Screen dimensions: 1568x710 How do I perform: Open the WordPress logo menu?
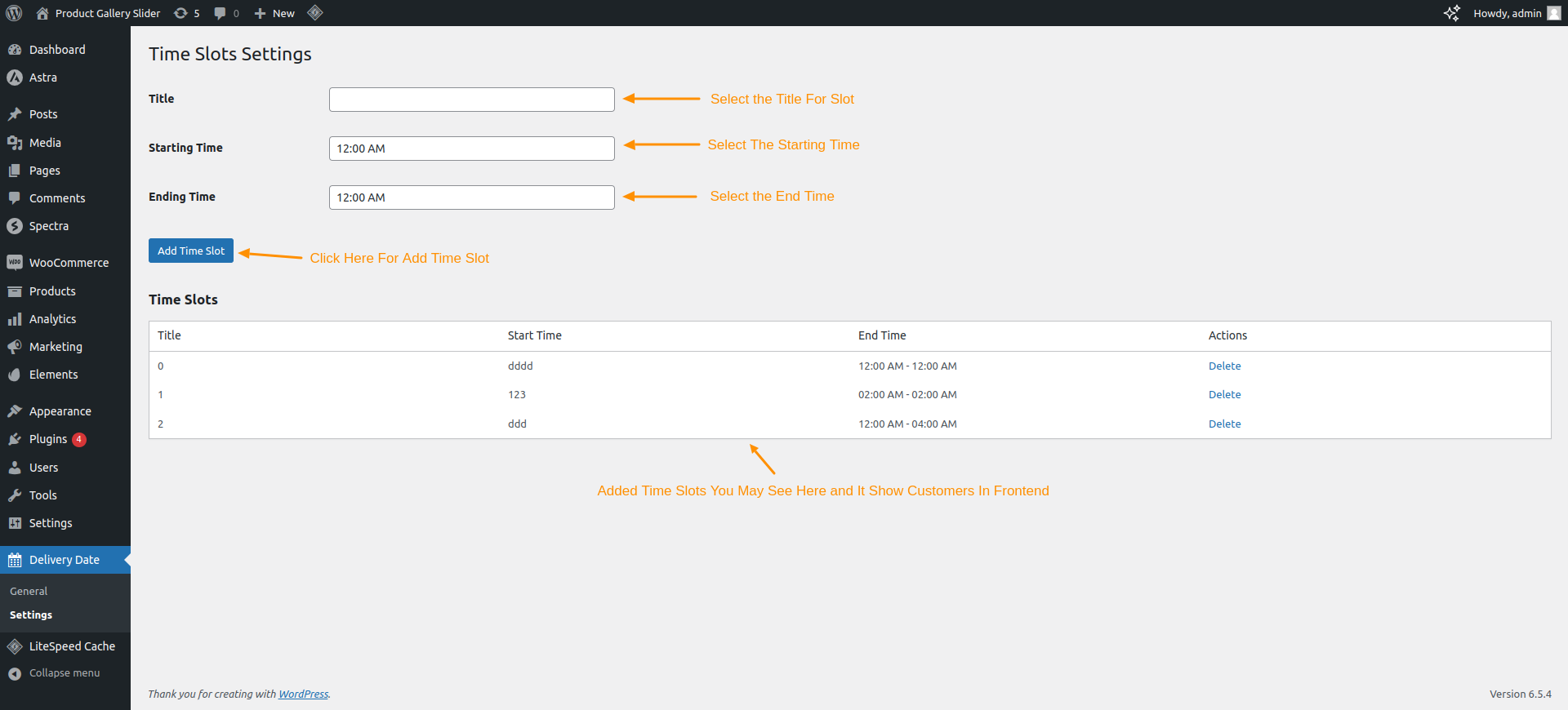coord(14,13)
